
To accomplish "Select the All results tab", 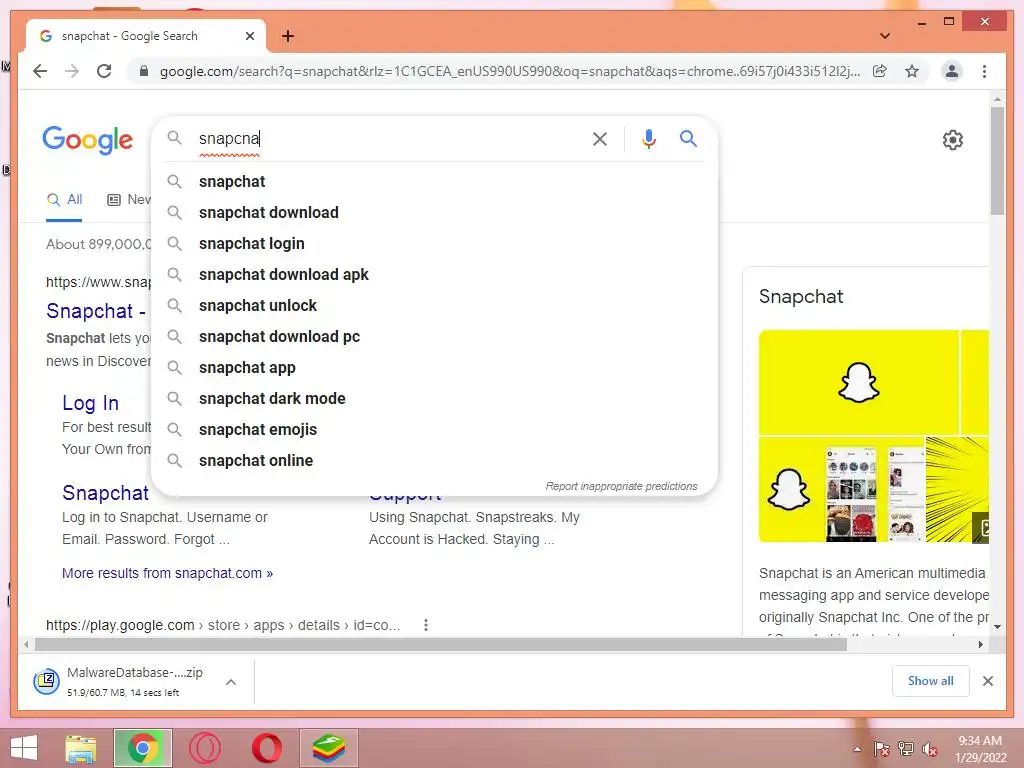I will pyautogui.click(x=65, y=200).
